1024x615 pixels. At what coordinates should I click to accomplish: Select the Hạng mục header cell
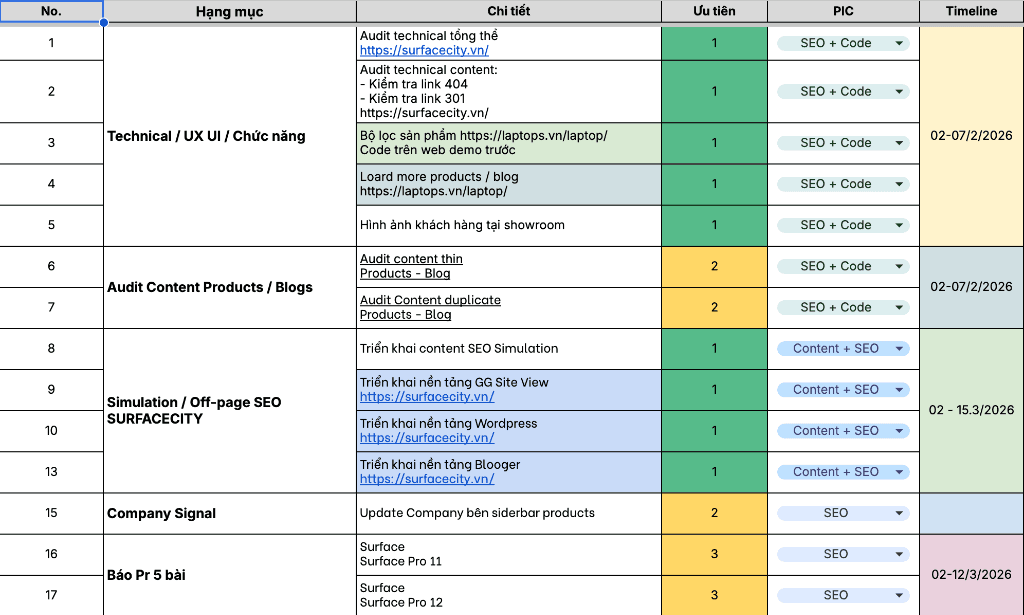click(x=230, y=11)
